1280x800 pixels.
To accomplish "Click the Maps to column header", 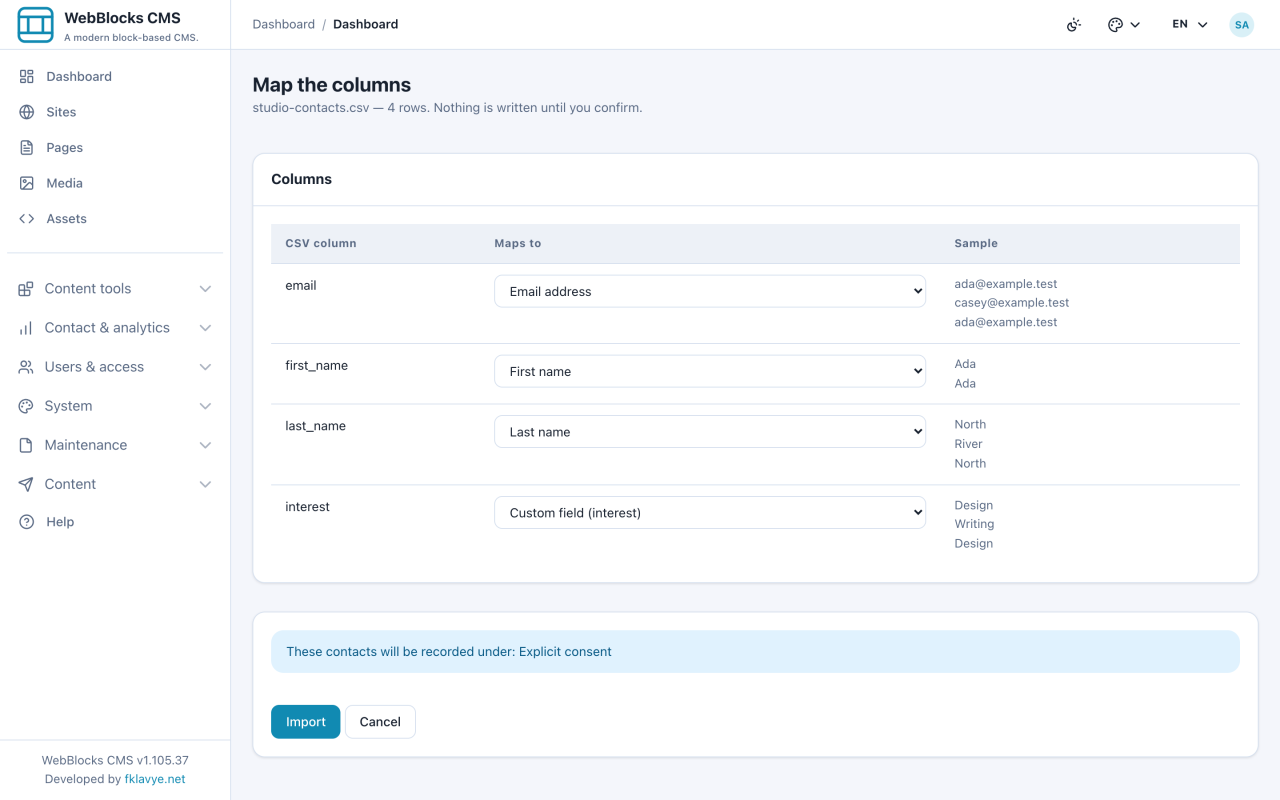I will [x=518, y=243].
